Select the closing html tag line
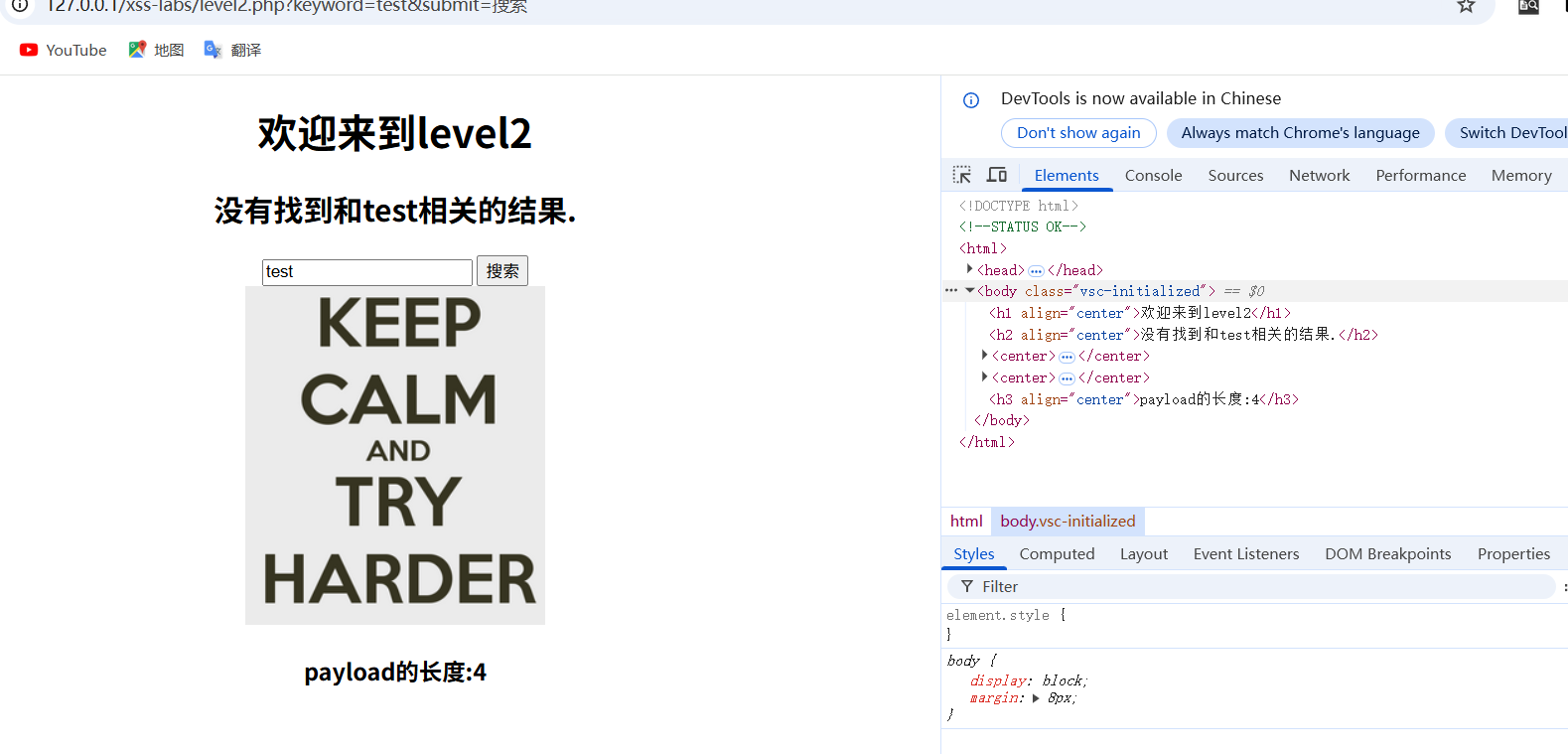The height and width of the screenshot is (754, 1568). (x=987, y=443)
